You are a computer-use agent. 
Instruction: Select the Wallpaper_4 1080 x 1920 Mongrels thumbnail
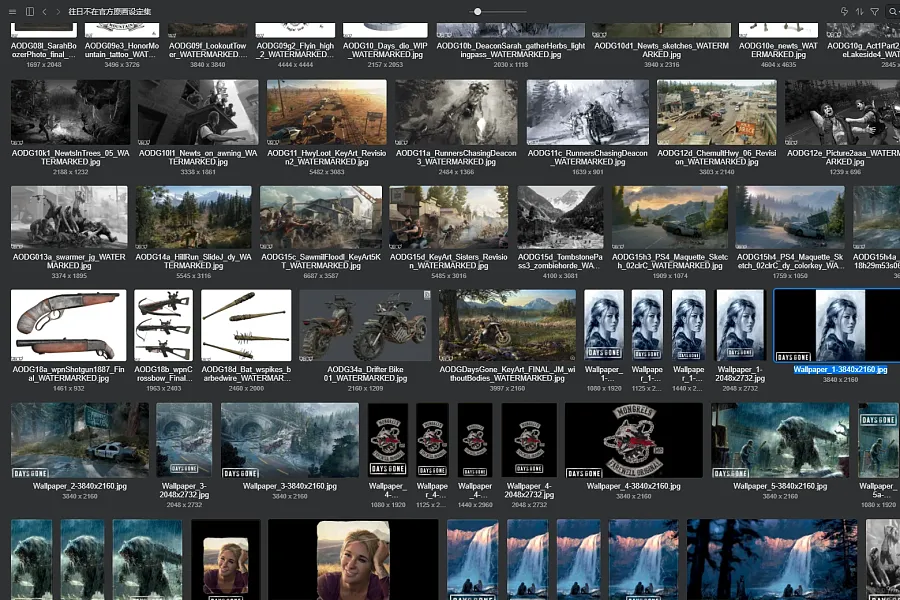tap(388, 440)
